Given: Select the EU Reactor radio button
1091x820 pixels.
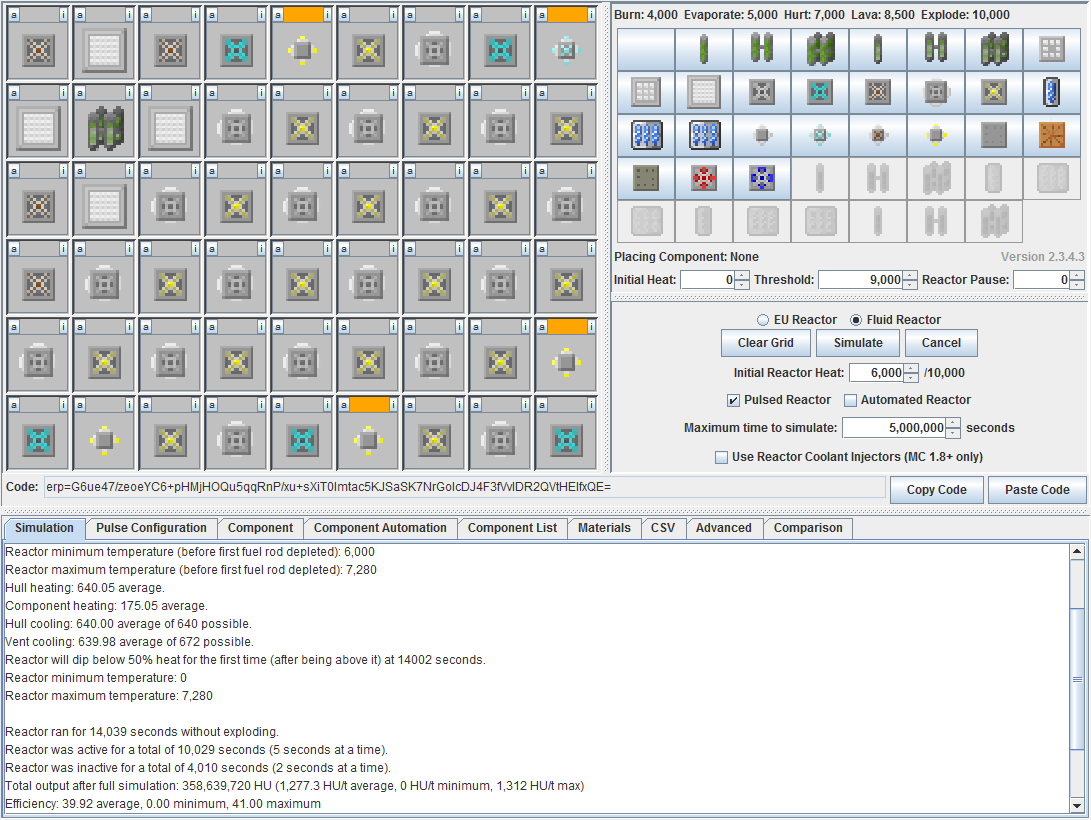Looking at the screenshot, I should [764, 320].
